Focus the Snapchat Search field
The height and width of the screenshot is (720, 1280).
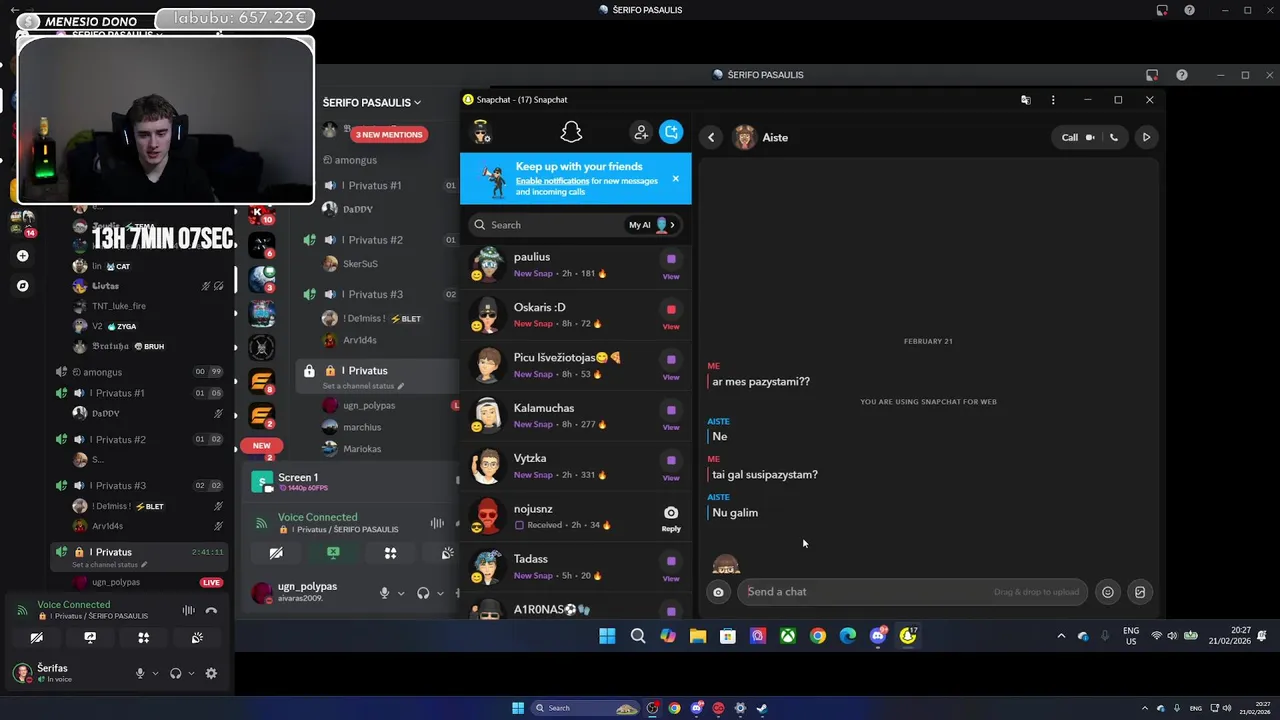(x=545, y=225)
